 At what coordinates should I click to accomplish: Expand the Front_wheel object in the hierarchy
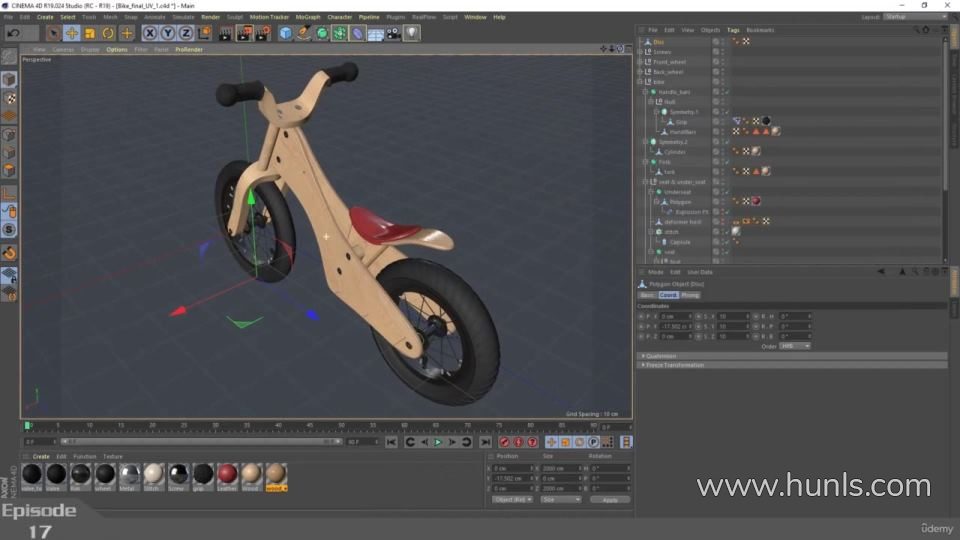point(640,62)
